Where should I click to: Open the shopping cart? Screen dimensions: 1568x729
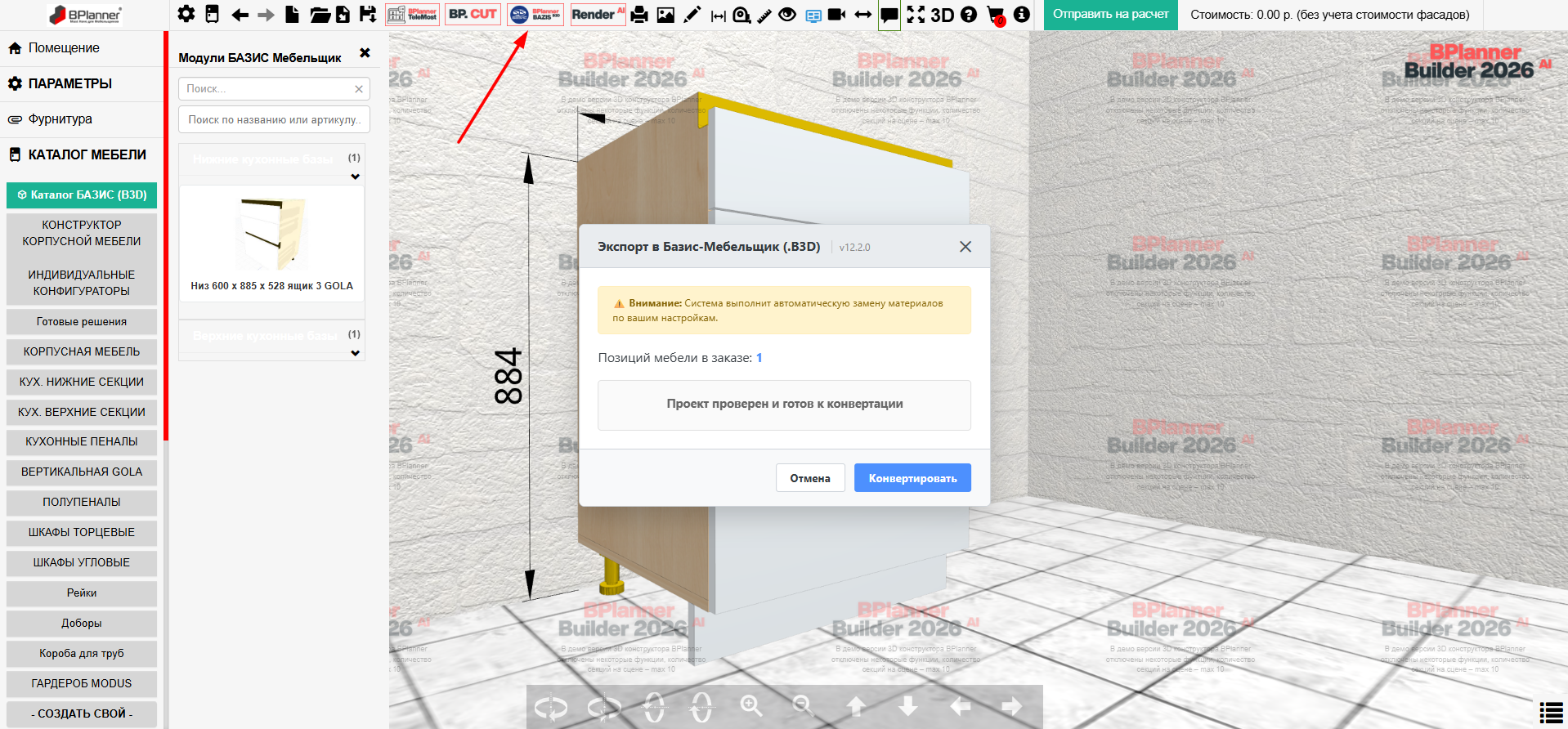tap(996, 15)
